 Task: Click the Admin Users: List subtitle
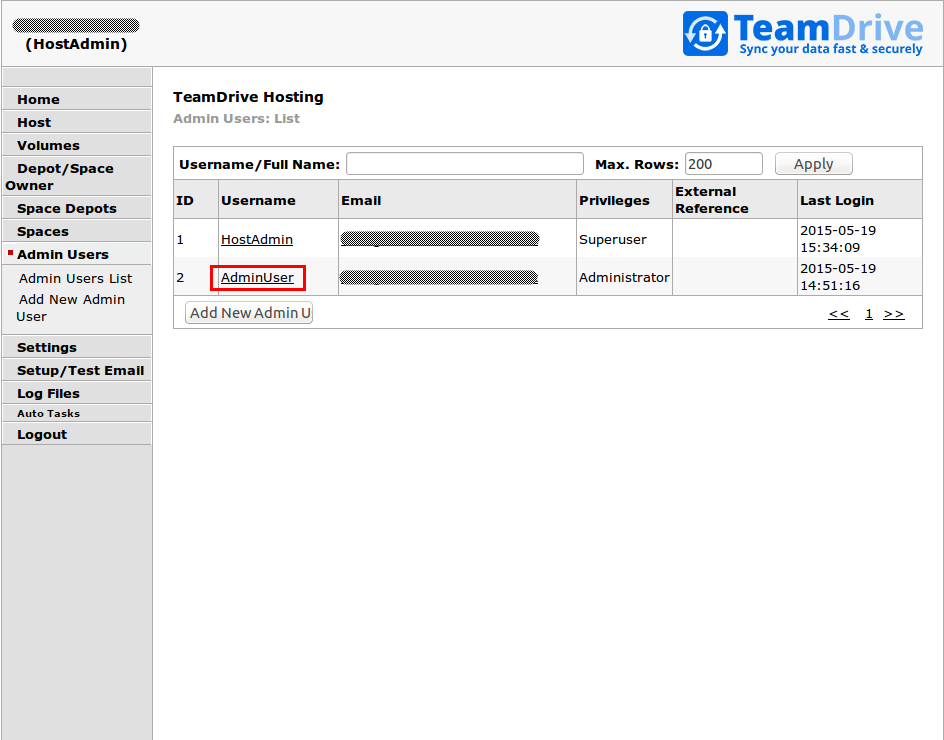pos(236,119)
